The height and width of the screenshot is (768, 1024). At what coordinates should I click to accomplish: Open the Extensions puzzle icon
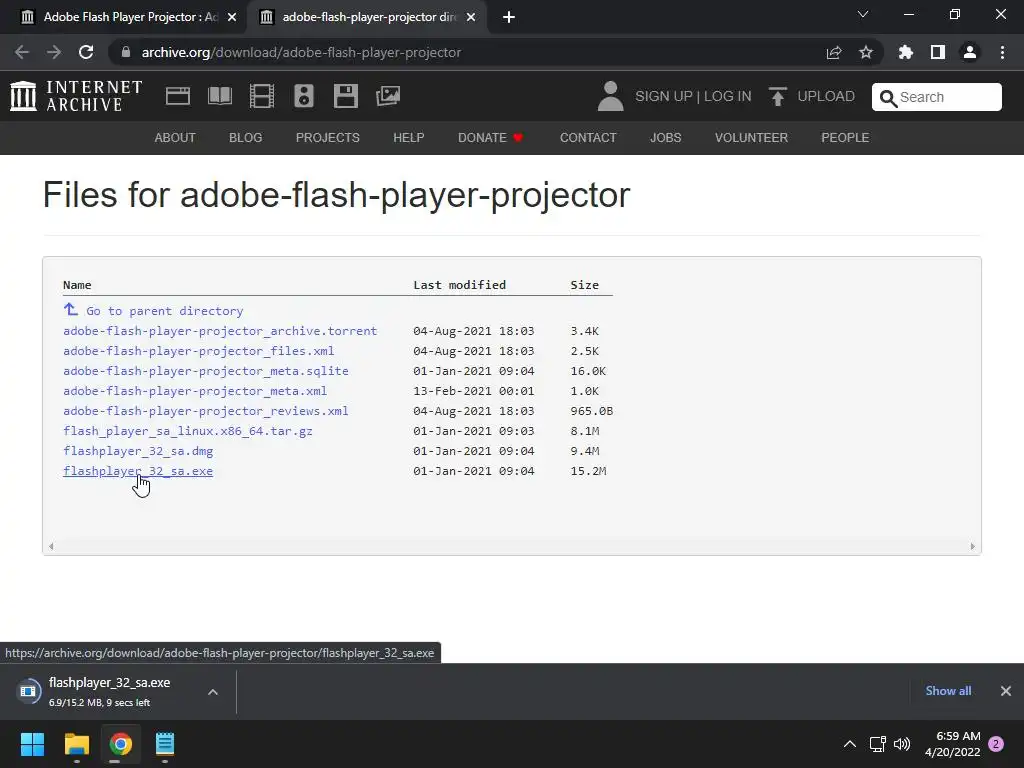(906, 52)
